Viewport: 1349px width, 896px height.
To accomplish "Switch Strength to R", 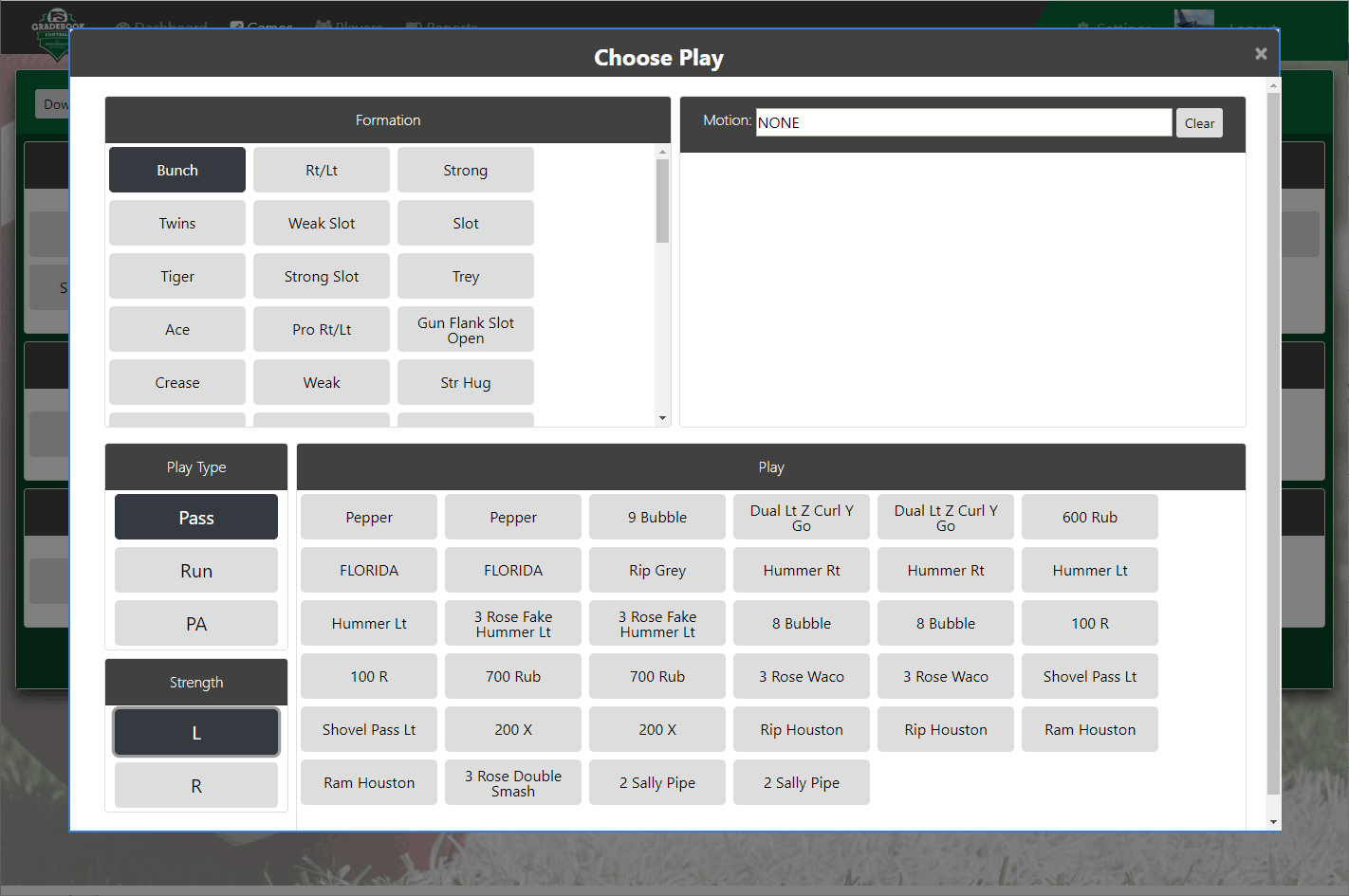I will (x=195, y=785).
